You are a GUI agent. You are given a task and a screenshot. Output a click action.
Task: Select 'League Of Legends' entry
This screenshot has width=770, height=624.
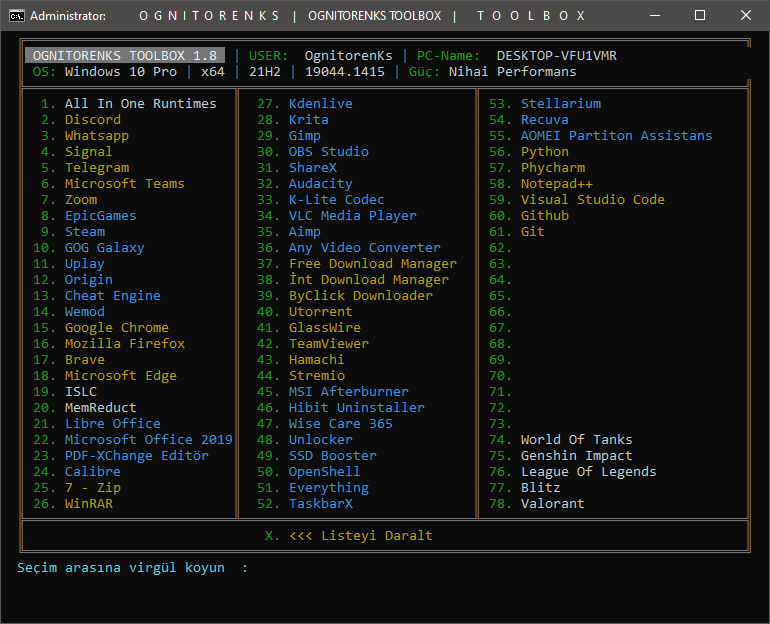588,472
